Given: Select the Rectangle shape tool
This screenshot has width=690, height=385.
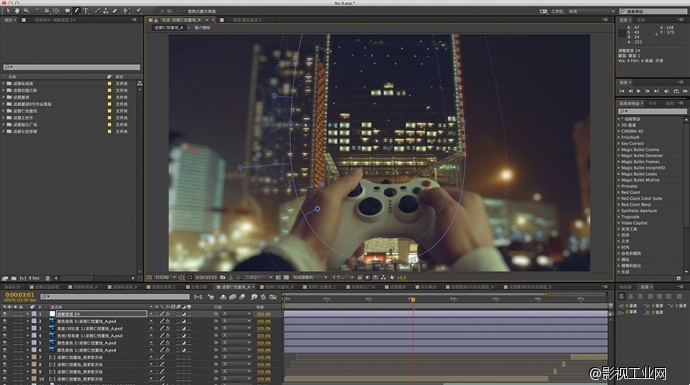Looking at the screenshot, I should tap(67, 11).
